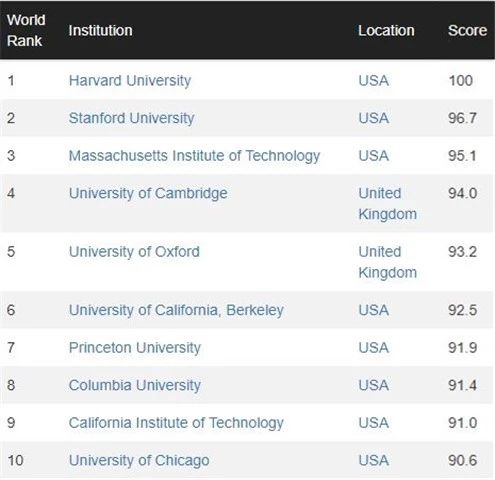Click the 96.7 score for Stanford
This screenshot has height=480, width=495.
462,118
